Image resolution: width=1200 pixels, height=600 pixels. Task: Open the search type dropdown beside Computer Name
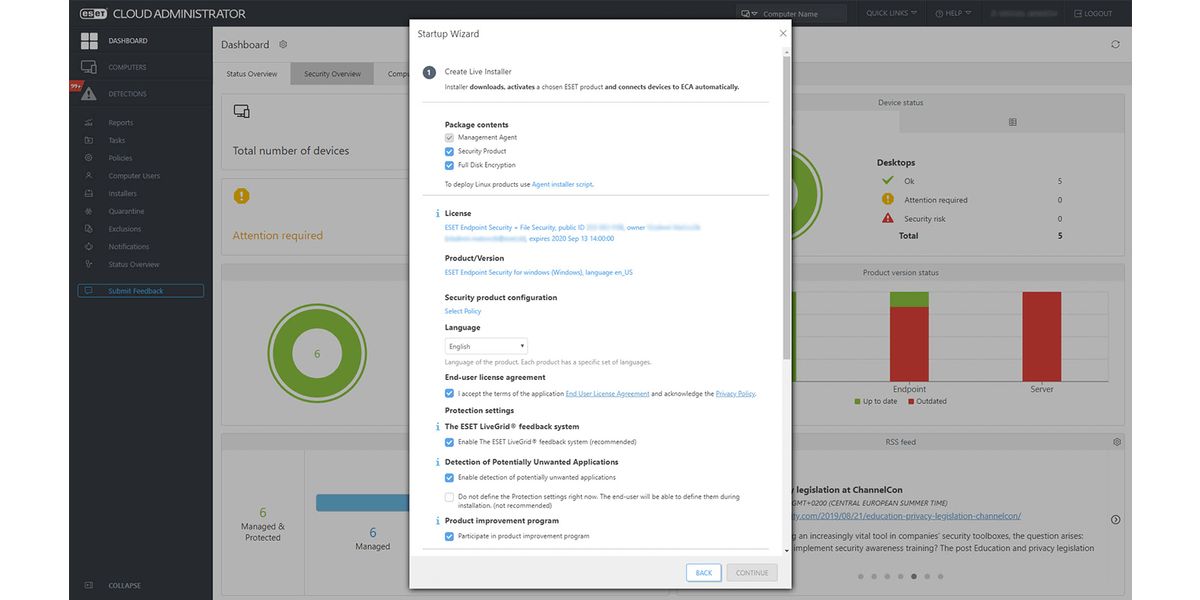coord(748,14)
